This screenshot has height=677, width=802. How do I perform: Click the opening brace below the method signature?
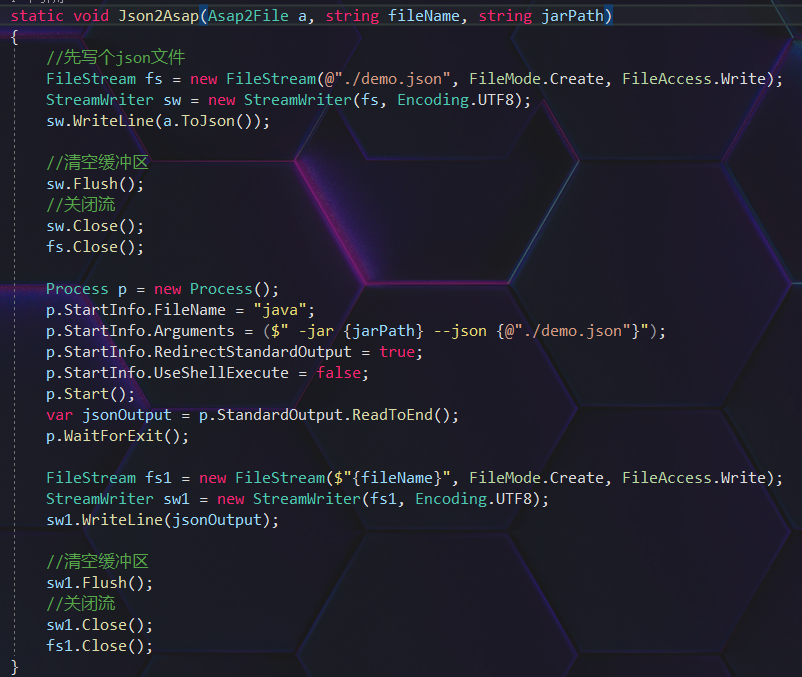(x=12, y=36)
